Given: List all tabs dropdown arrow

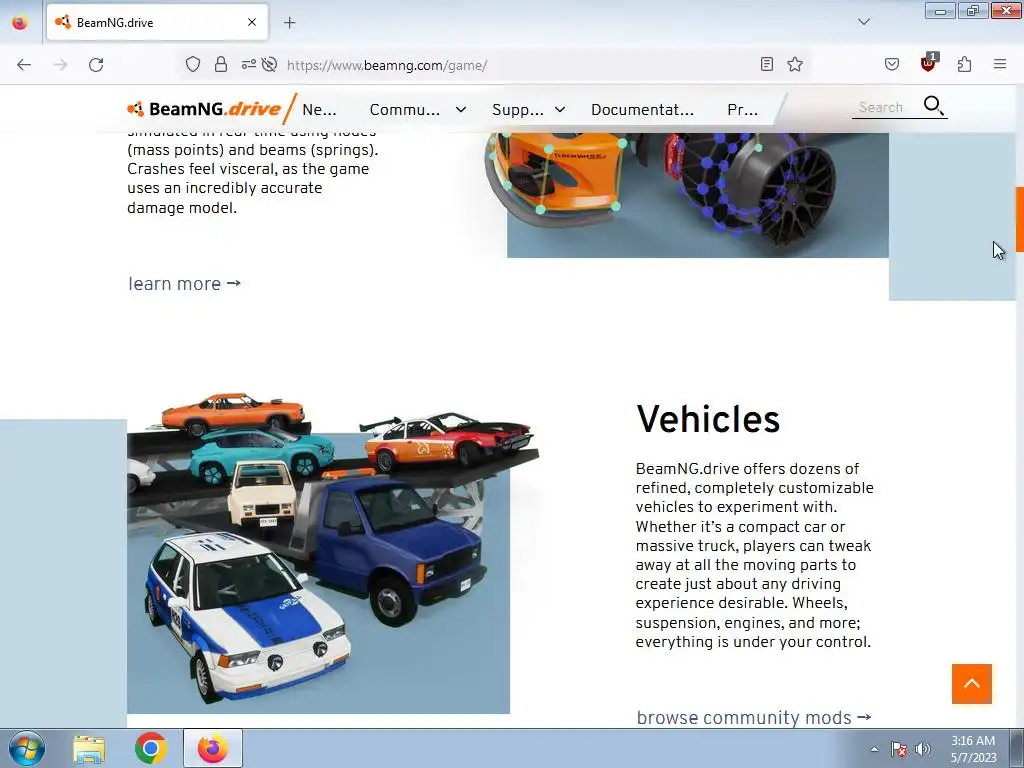Looking at the screenshot, I should click(x=863, y=22).
